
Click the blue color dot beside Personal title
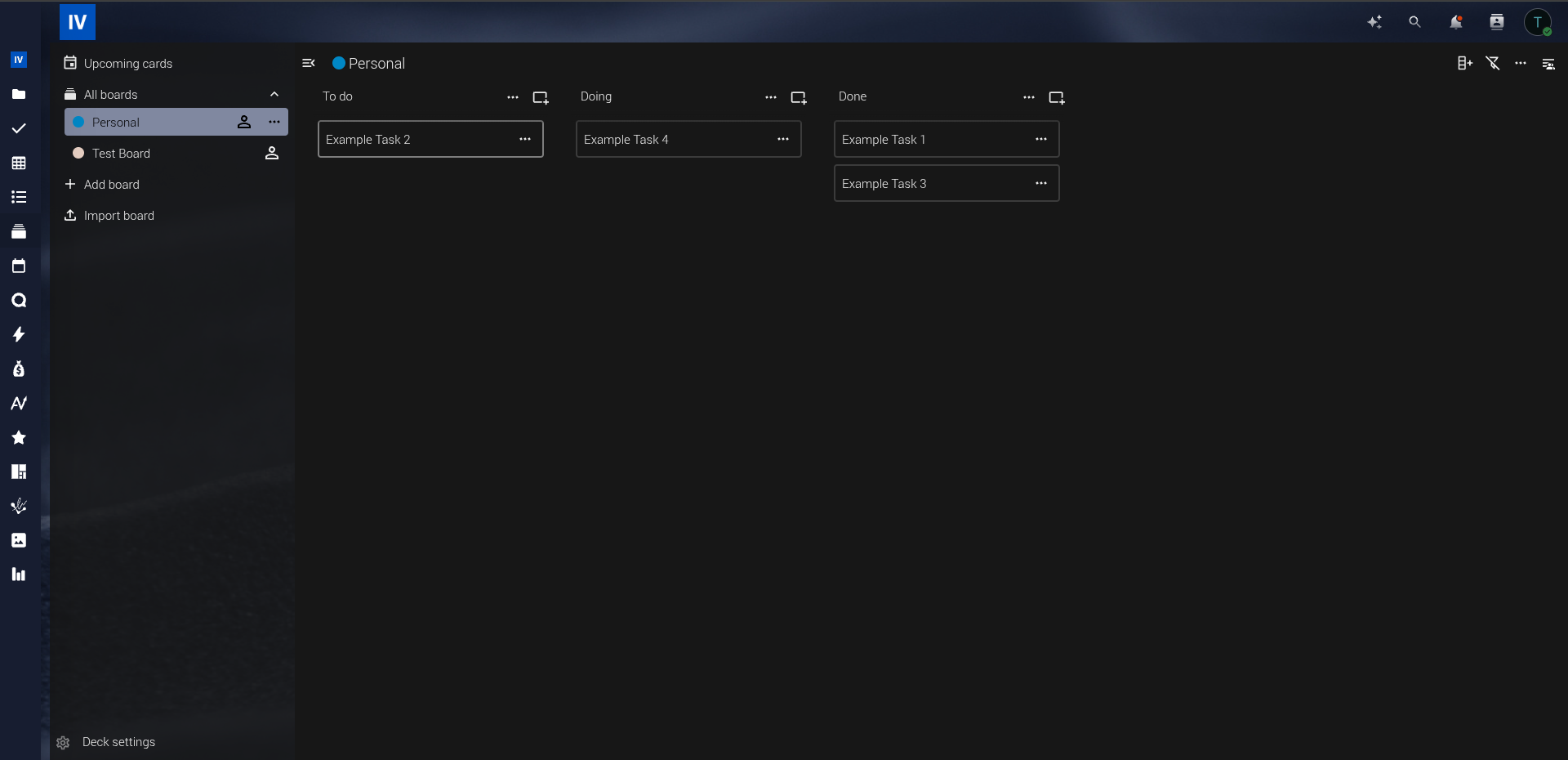(x=338, y=63)
